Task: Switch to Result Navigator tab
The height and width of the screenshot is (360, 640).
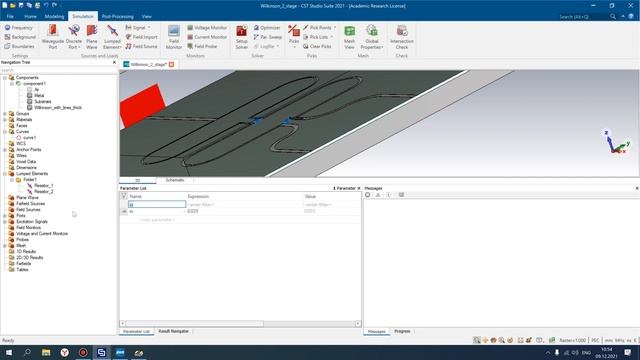Action: pyautogui.click(x=173, y=331)
